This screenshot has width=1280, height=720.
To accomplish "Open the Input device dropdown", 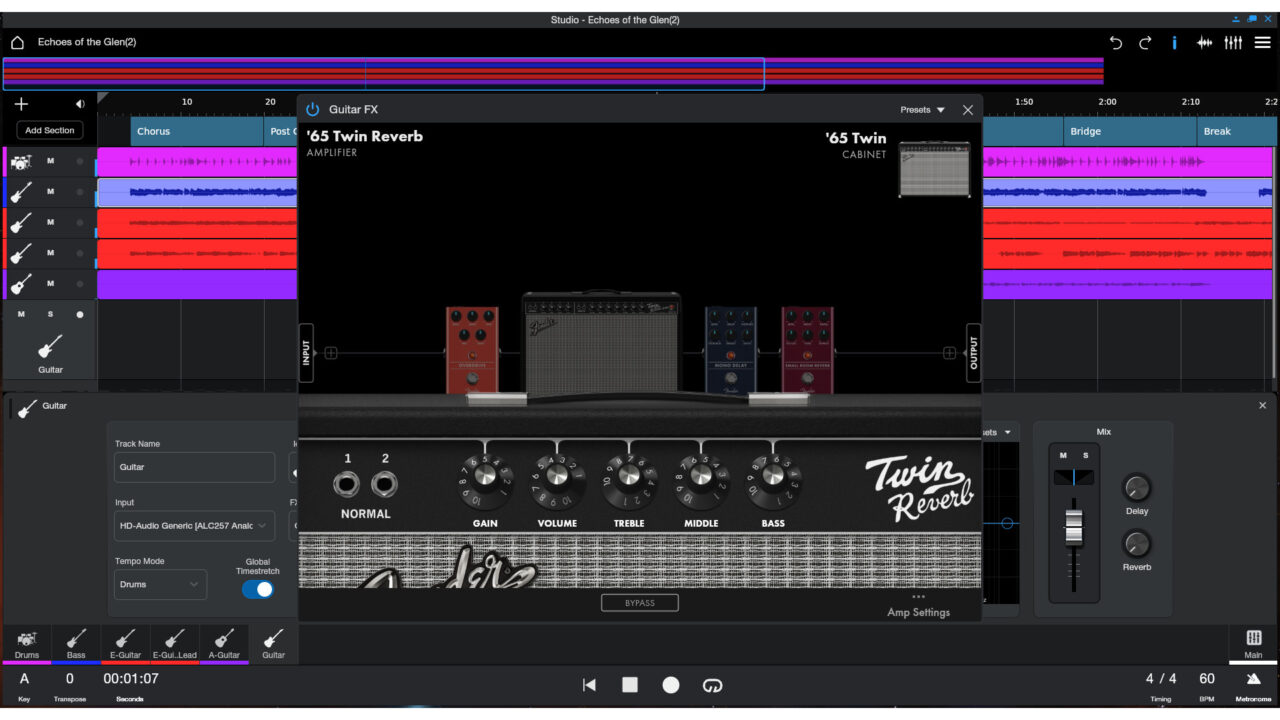I will tap(195, 525).
